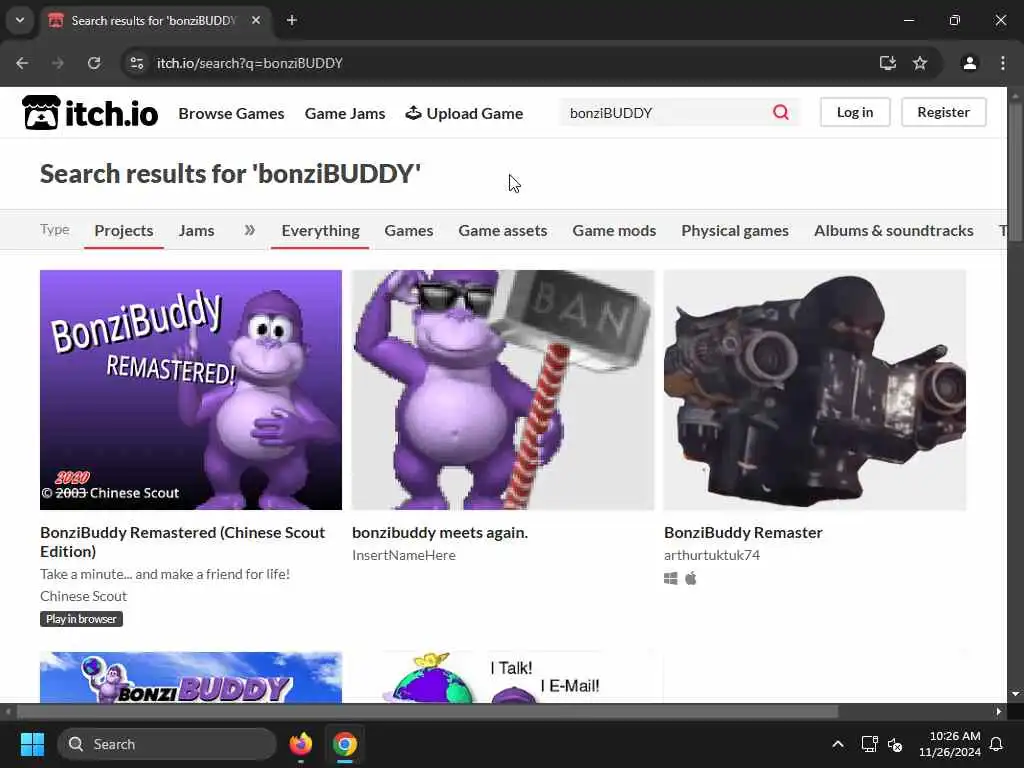
Task: Open BonziBuddy Remastered (Chinese Scout Edition) title
Action: pyautogui.click(x=182, y=542)
